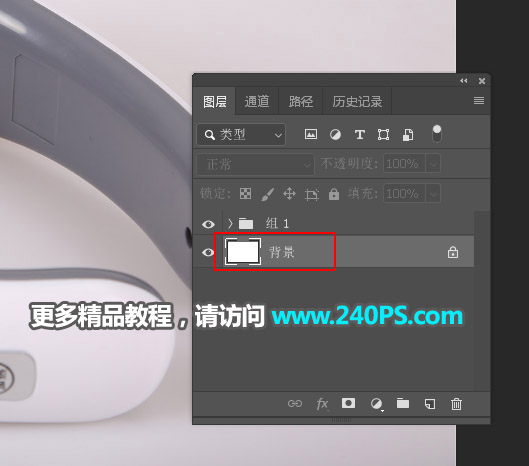Select the 背景 layer thumbnail
Image resolution: width=529 pixels, height=466 pixels.
click(243, 252)
